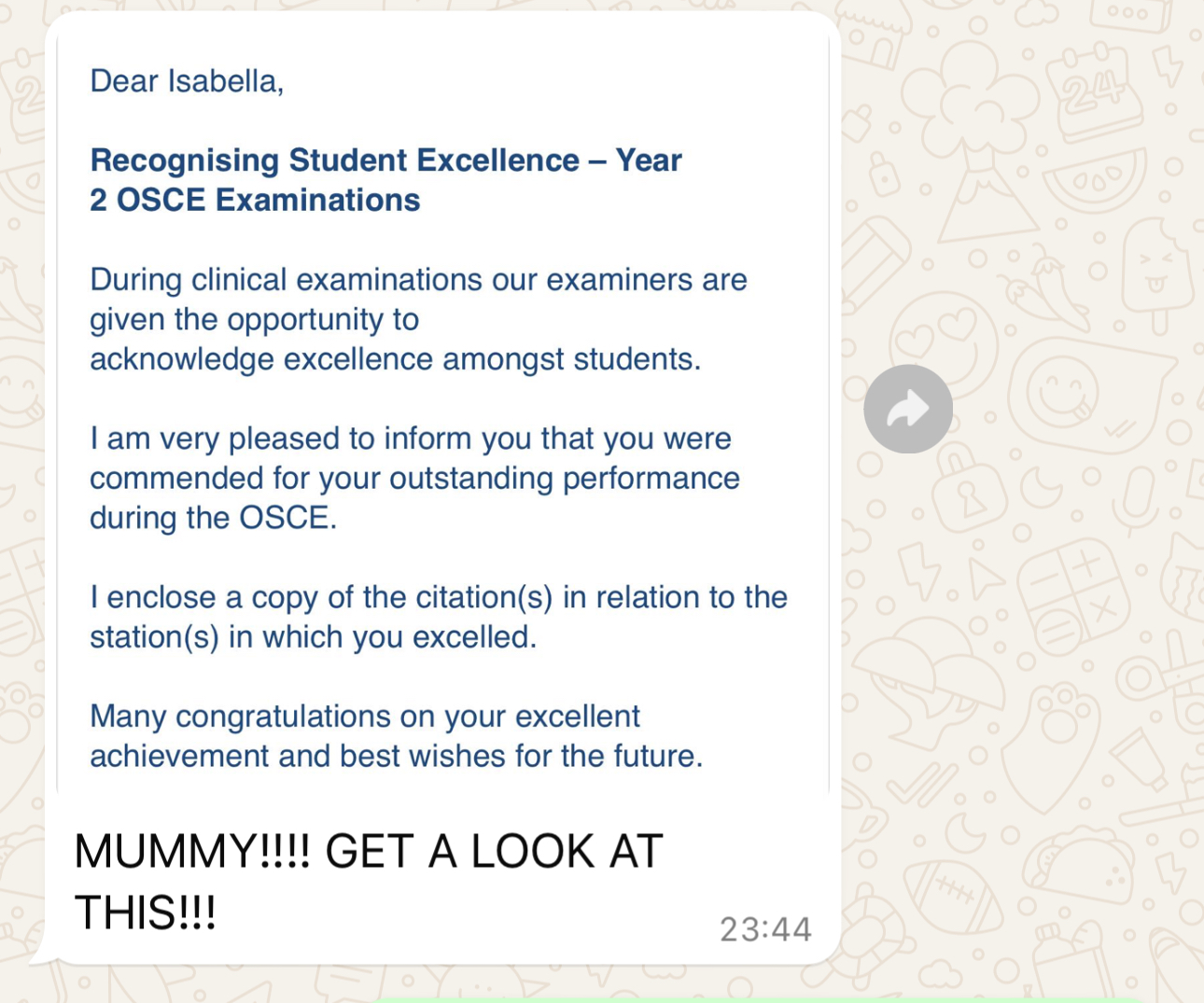
Task: Tap the grey forward arrow button
Action: pyautogui.click(x=907, y=409)
